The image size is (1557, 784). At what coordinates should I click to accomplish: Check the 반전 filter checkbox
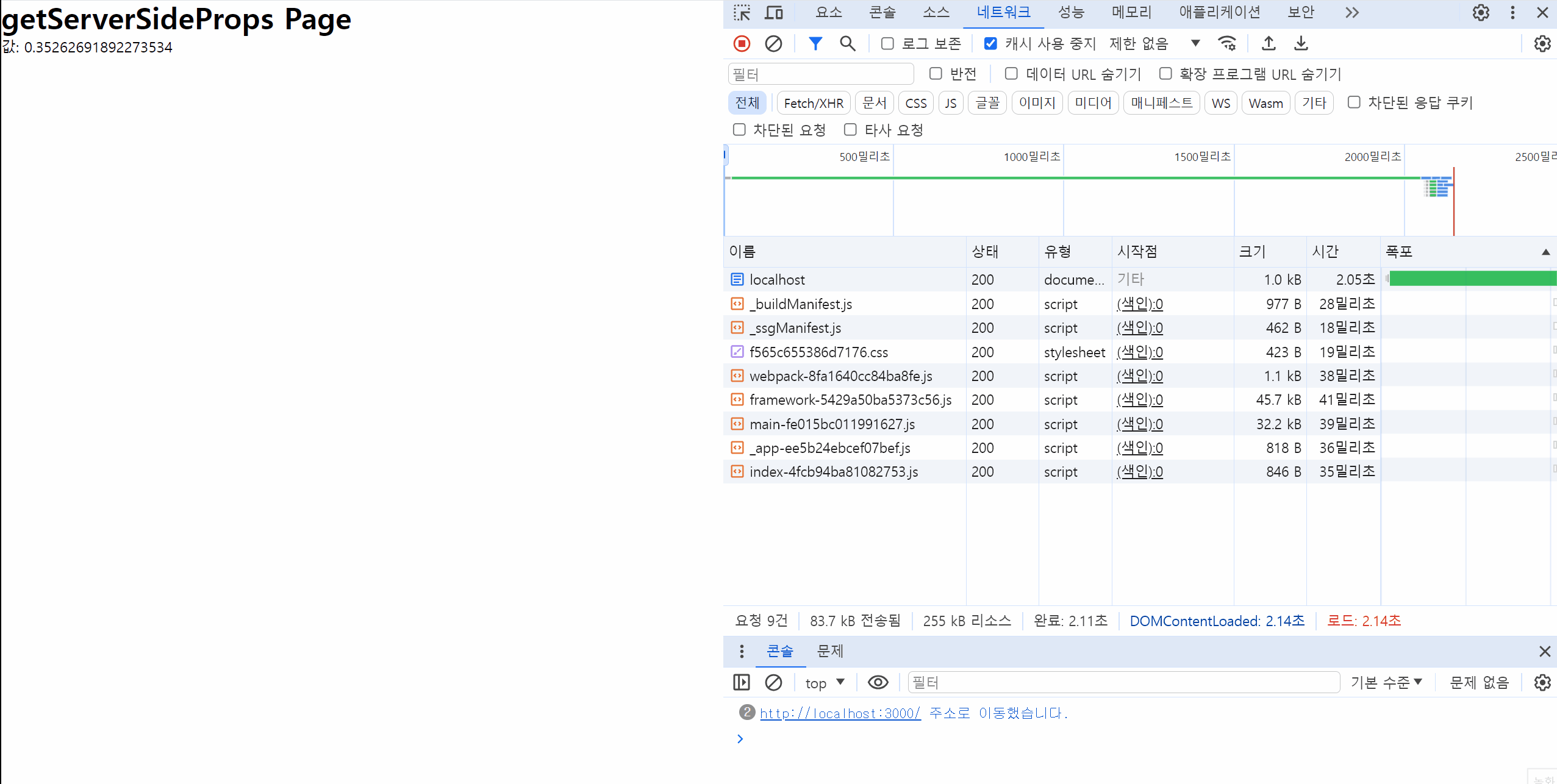pos(936,74)
